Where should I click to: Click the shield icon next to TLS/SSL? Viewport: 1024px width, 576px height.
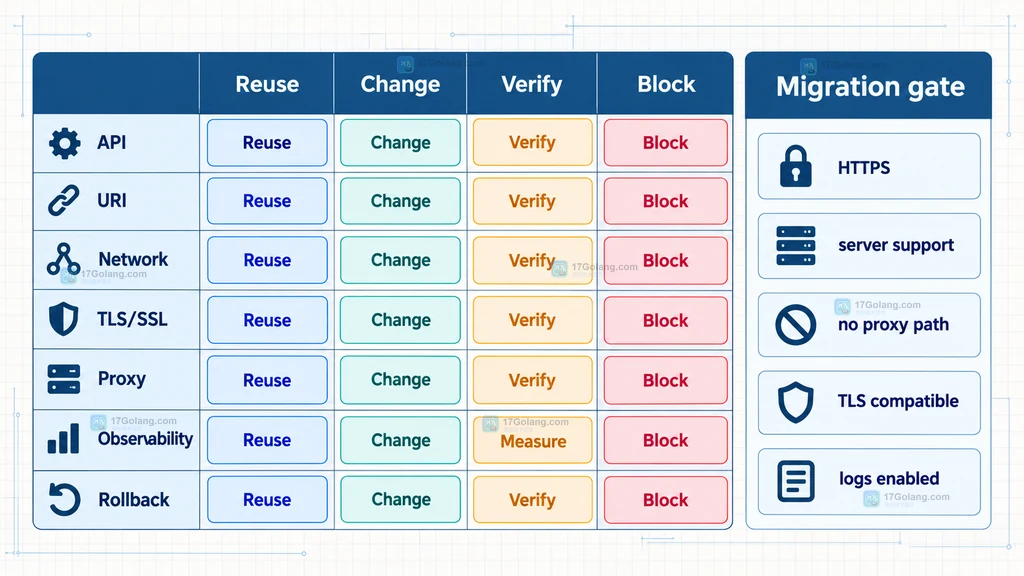[63, 319]
